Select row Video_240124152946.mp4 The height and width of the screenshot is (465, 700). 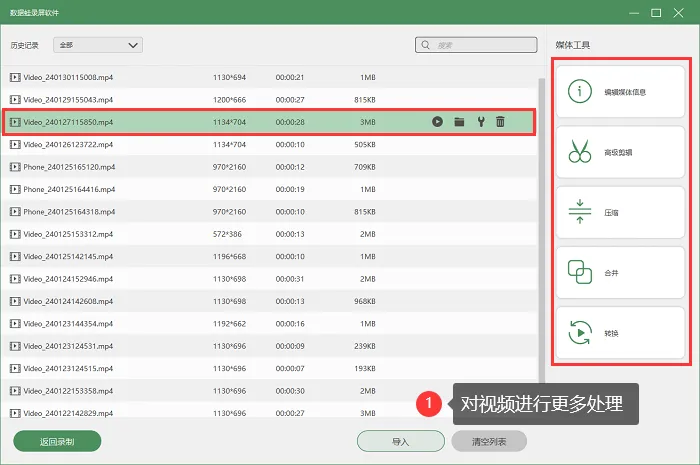269,279
